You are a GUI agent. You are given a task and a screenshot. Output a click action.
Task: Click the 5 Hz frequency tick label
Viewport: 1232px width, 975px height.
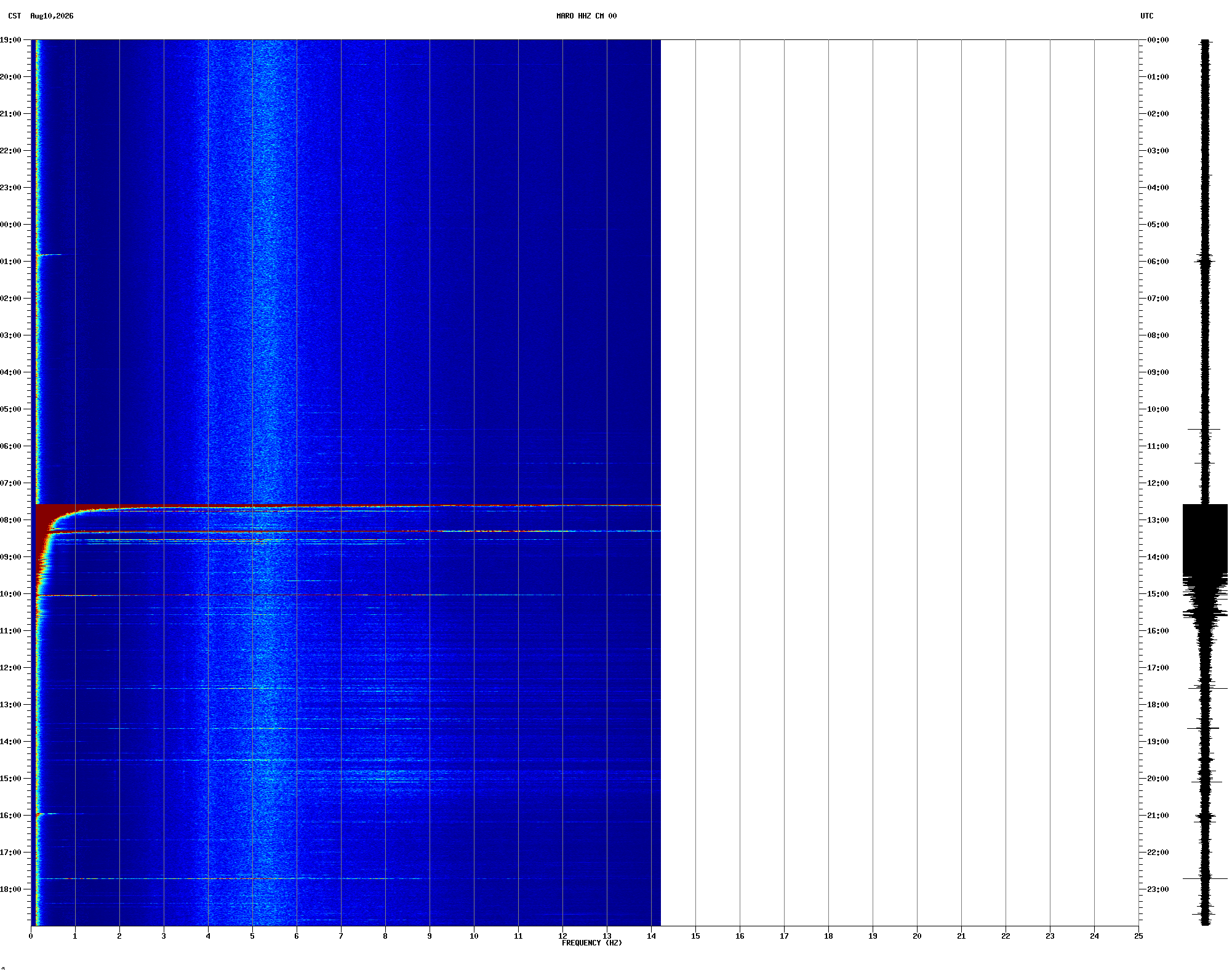point(252,936)
